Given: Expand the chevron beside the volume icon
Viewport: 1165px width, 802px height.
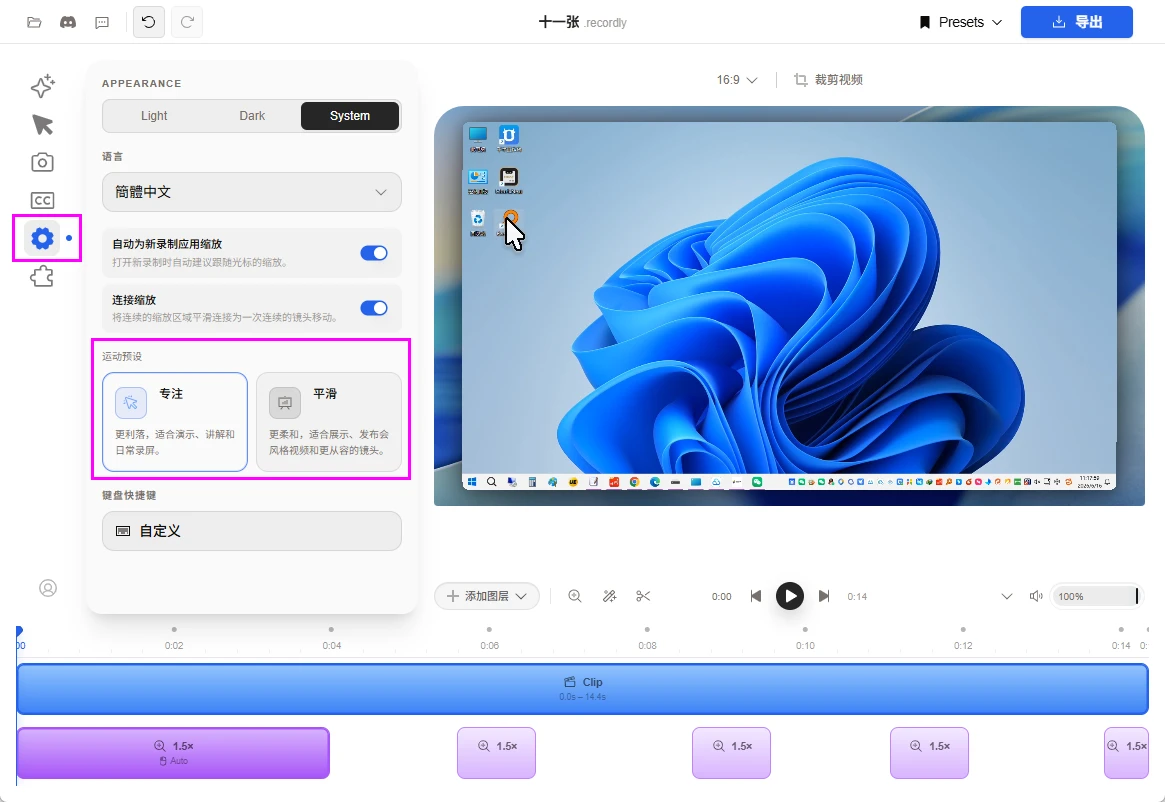Looking at the screenshot, I should (x=1007, y=596).
